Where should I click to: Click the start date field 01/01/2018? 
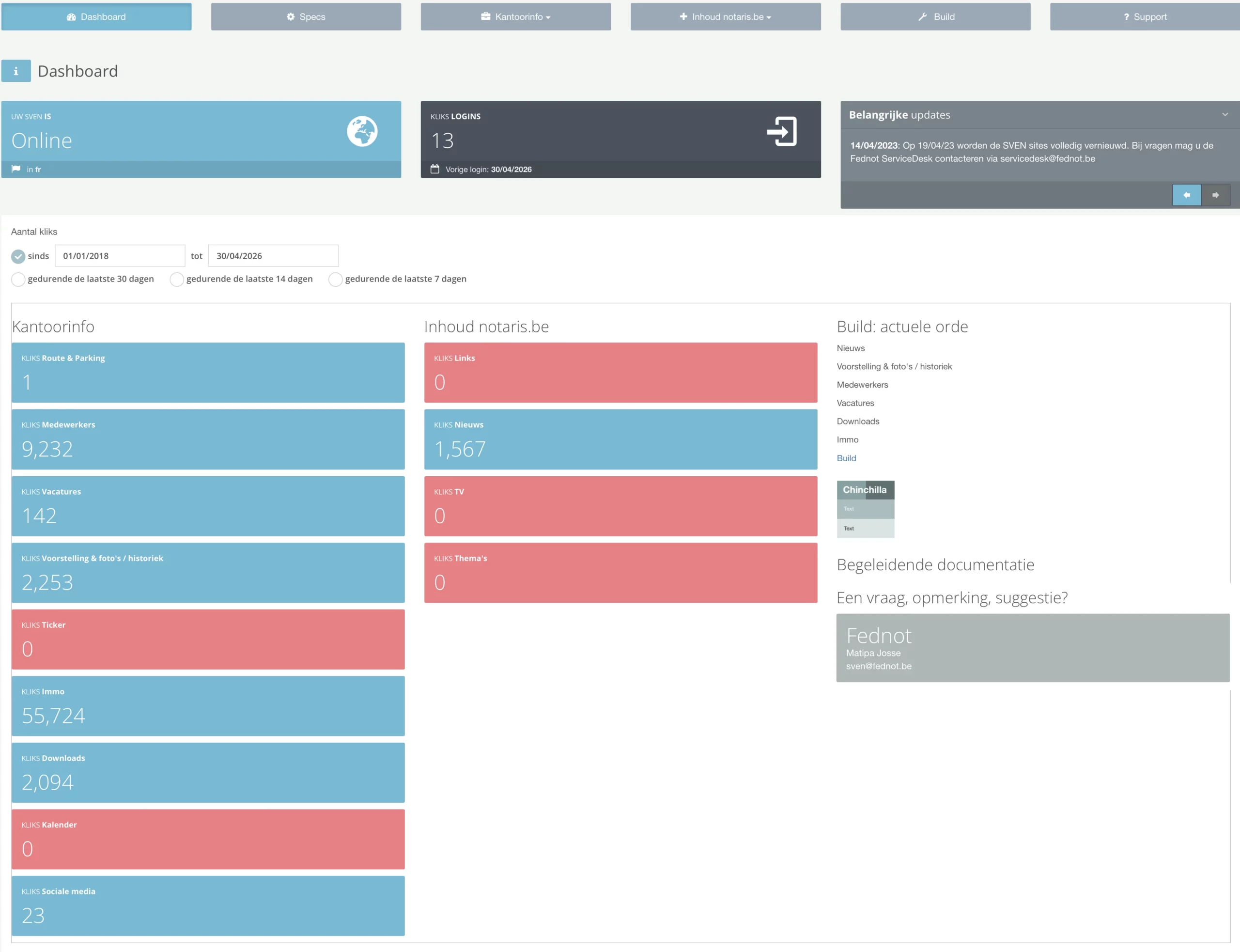pyautogui.click(x=120, y=256)
